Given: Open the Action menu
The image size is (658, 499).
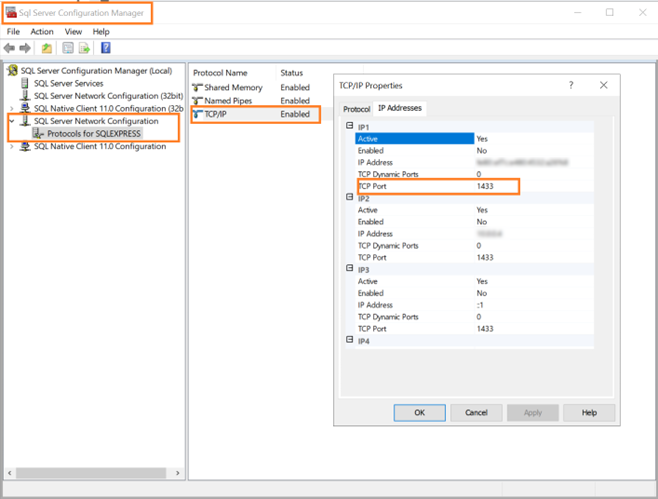Looking at the screenshot, I should click(x=42, y=32).
